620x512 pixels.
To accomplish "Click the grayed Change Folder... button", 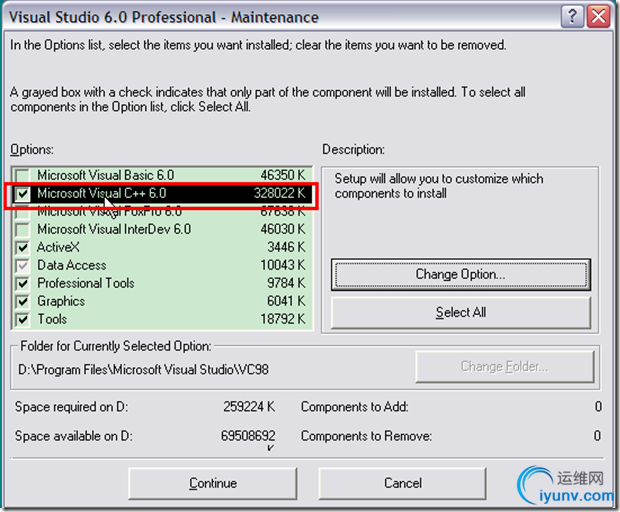I will 505,367.
